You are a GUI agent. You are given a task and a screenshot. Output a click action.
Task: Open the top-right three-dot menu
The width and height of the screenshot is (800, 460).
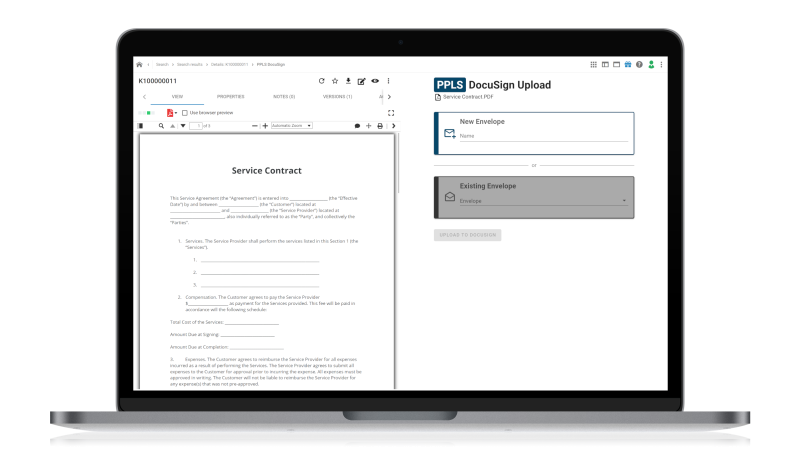click(661, 65)
